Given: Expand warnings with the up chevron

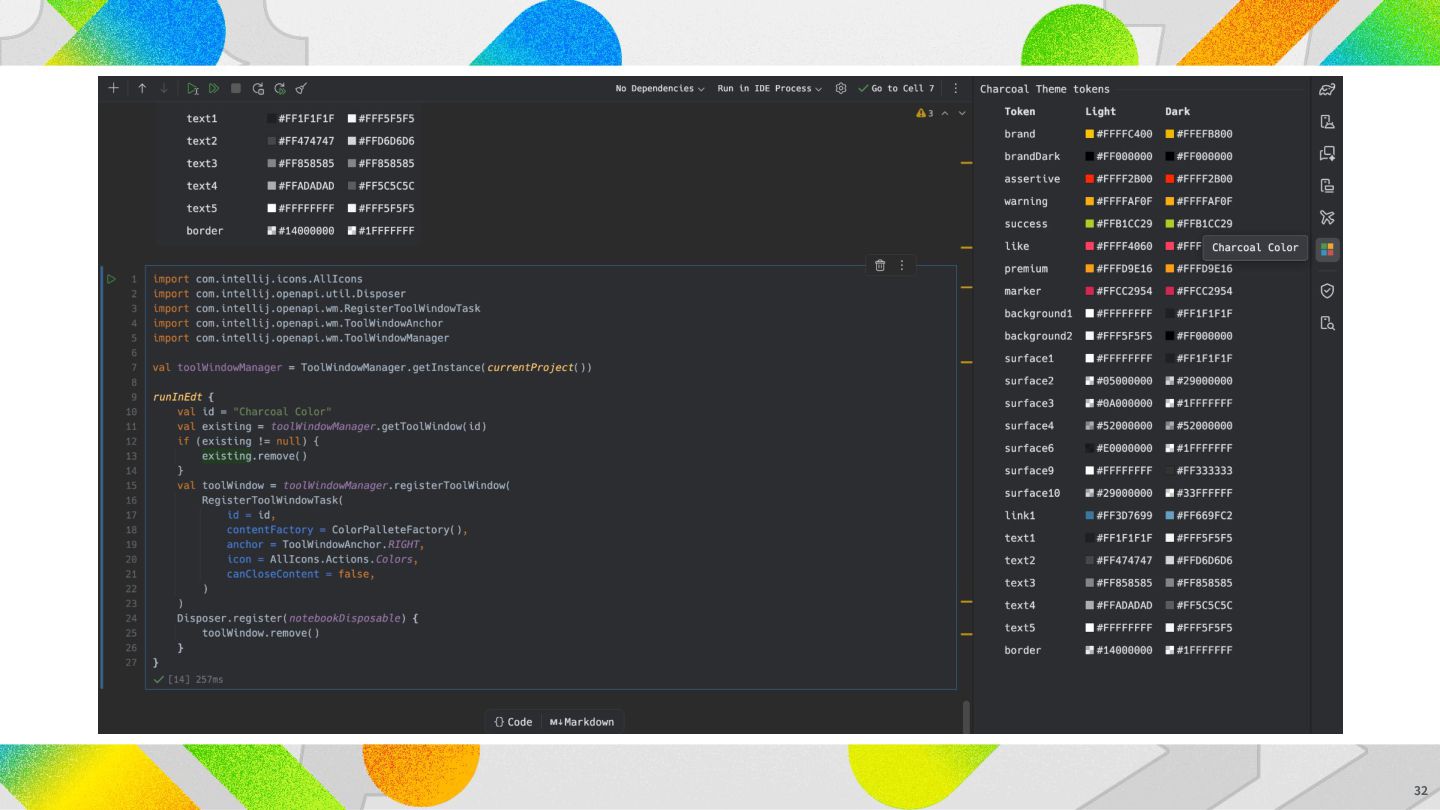Looking at the screenshot, I should click(x=945, y=113).
